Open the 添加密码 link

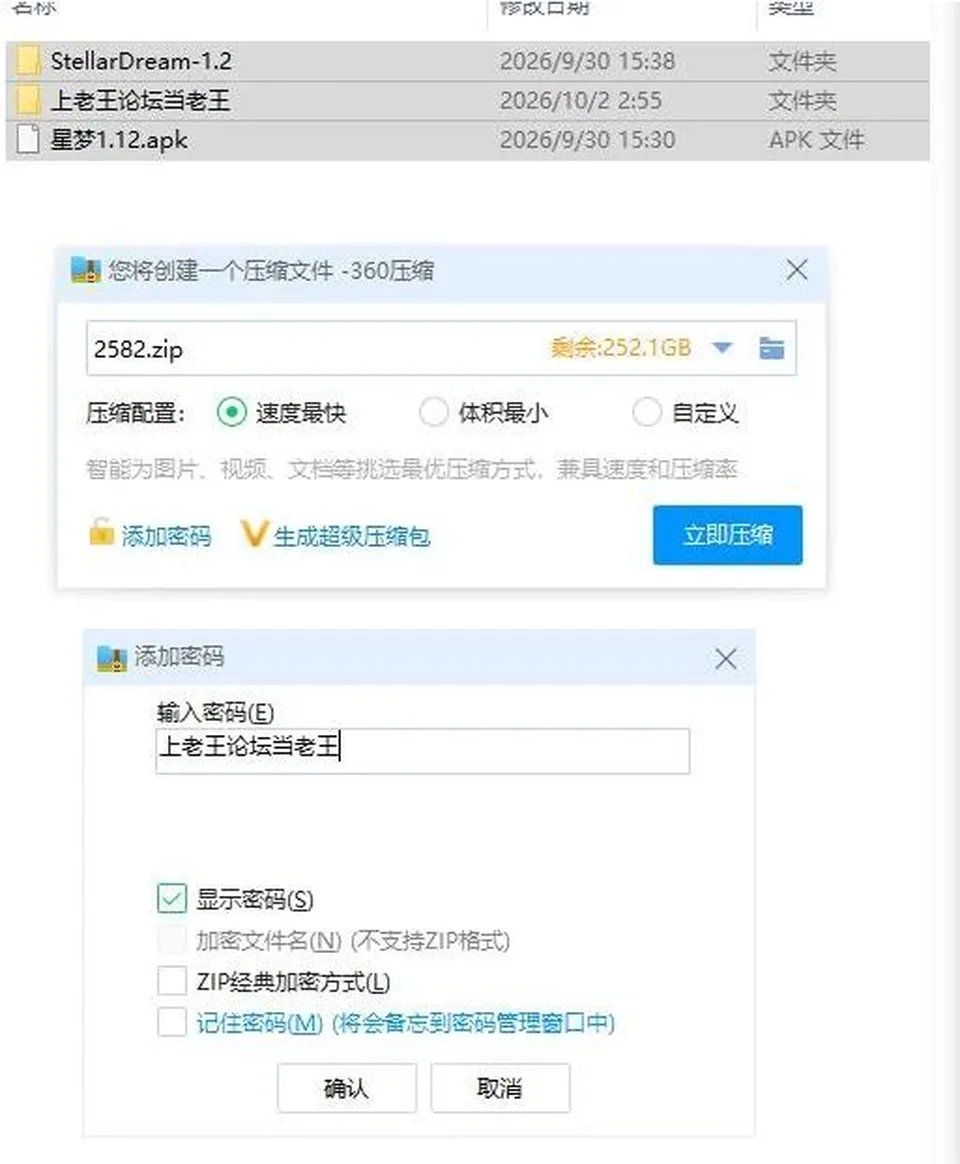[166, 535]
